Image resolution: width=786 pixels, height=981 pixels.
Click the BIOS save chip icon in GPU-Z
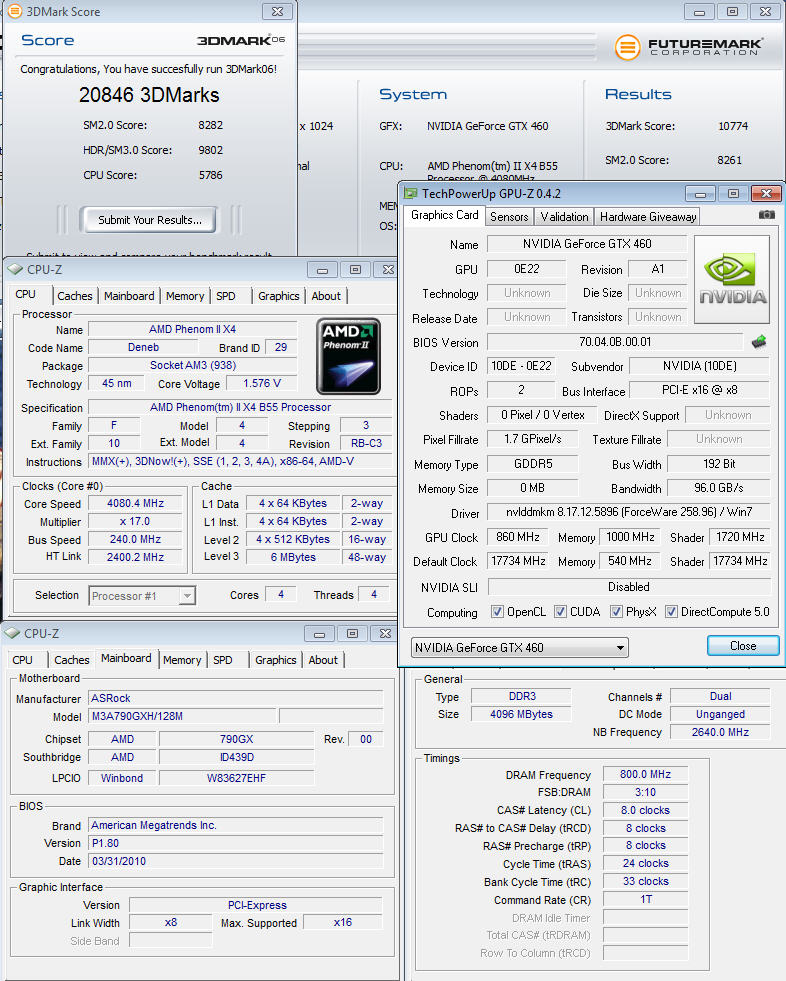(x=758, y=342)
